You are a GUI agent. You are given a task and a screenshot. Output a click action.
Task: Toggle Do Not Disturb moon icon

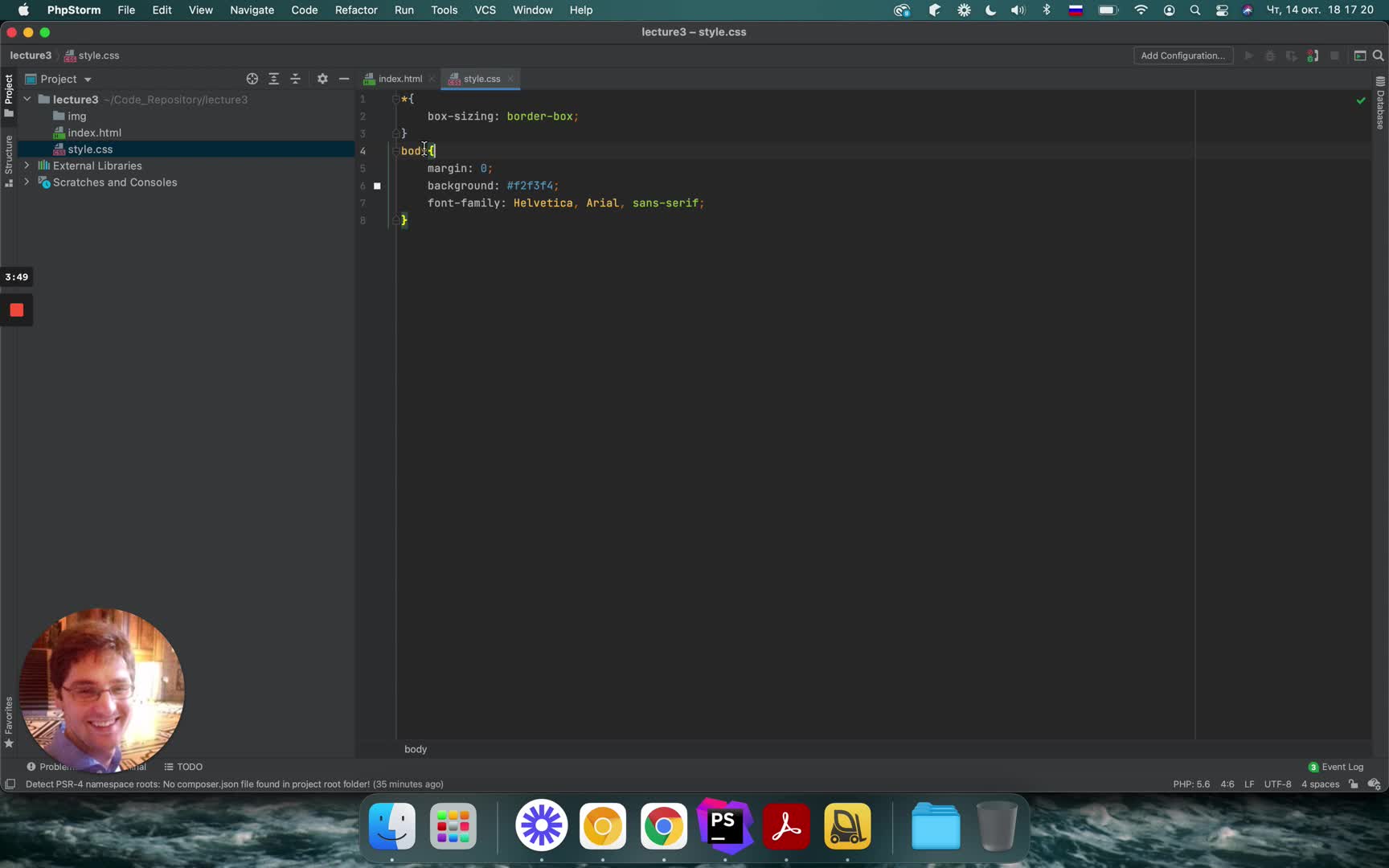990,10
